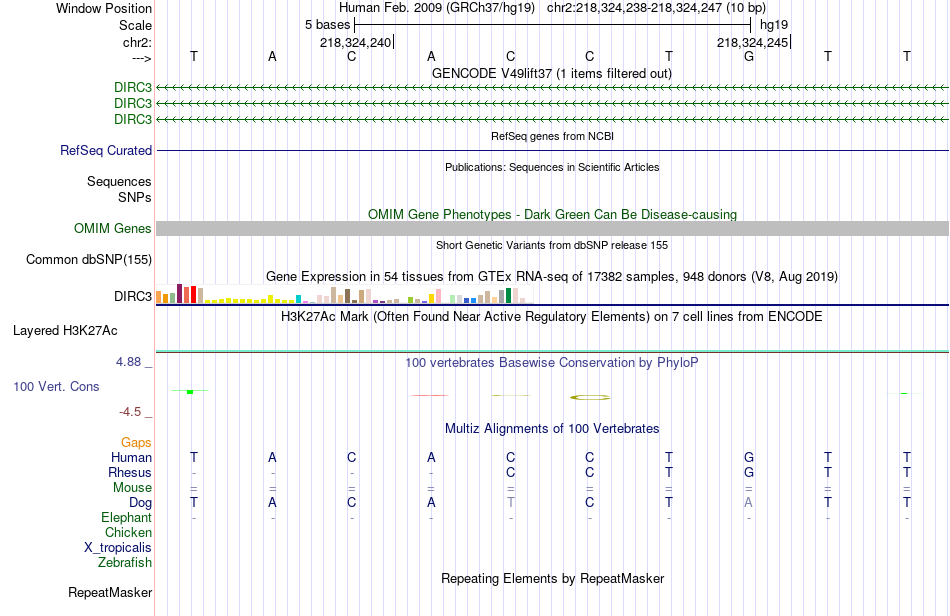Select the 'Chicken' species row label
The image size is (950, 616).
coord(128,532)
